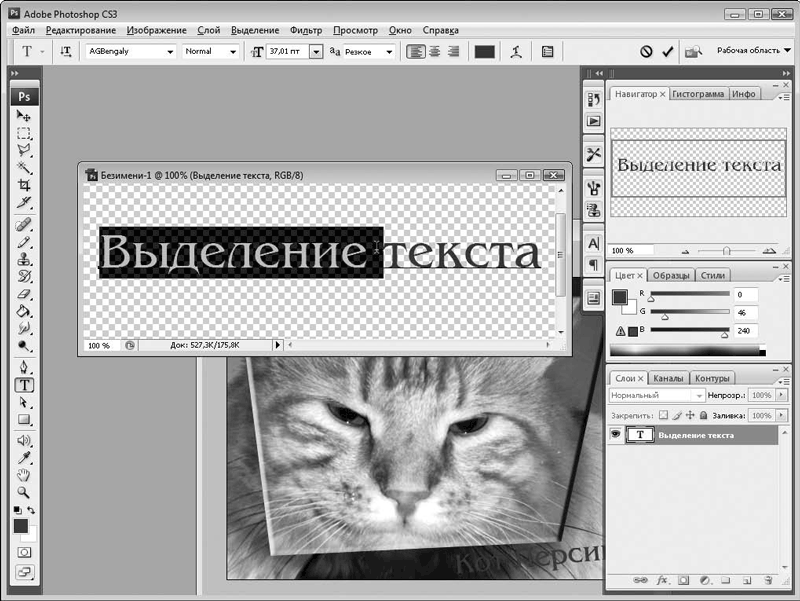Switch to the Гистограмма tab
This screenshot has width=800, height=601.
(698, 94)
